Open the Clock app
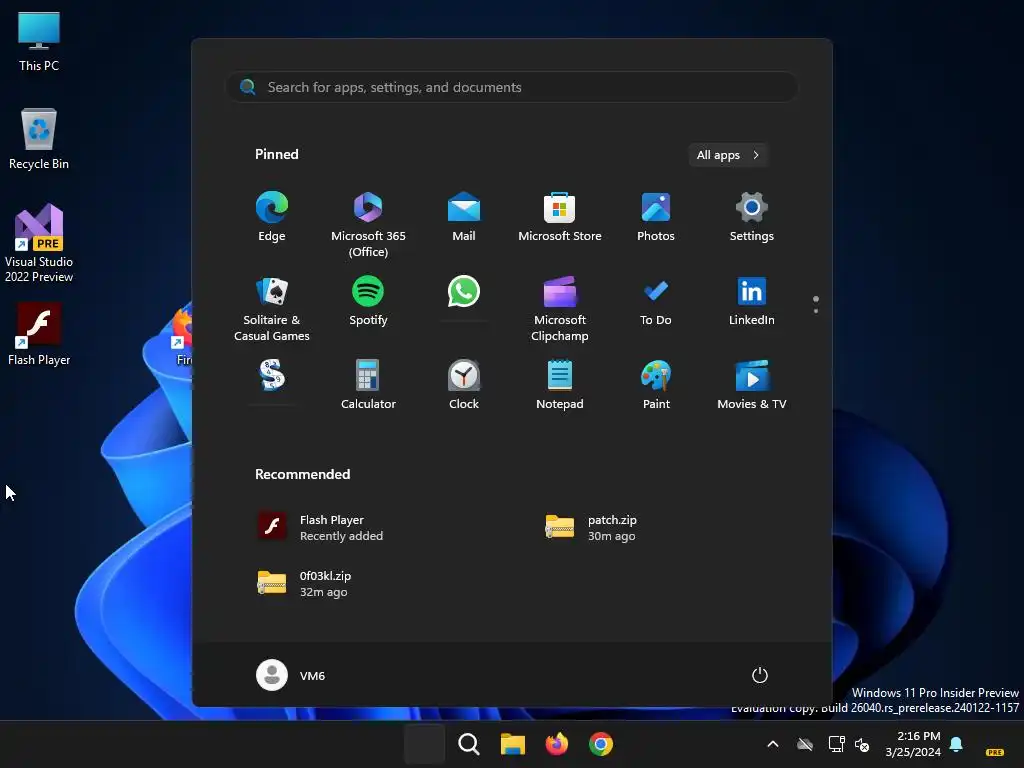The height and width of the screenshot is (768, 1024). tap(464, 386)
